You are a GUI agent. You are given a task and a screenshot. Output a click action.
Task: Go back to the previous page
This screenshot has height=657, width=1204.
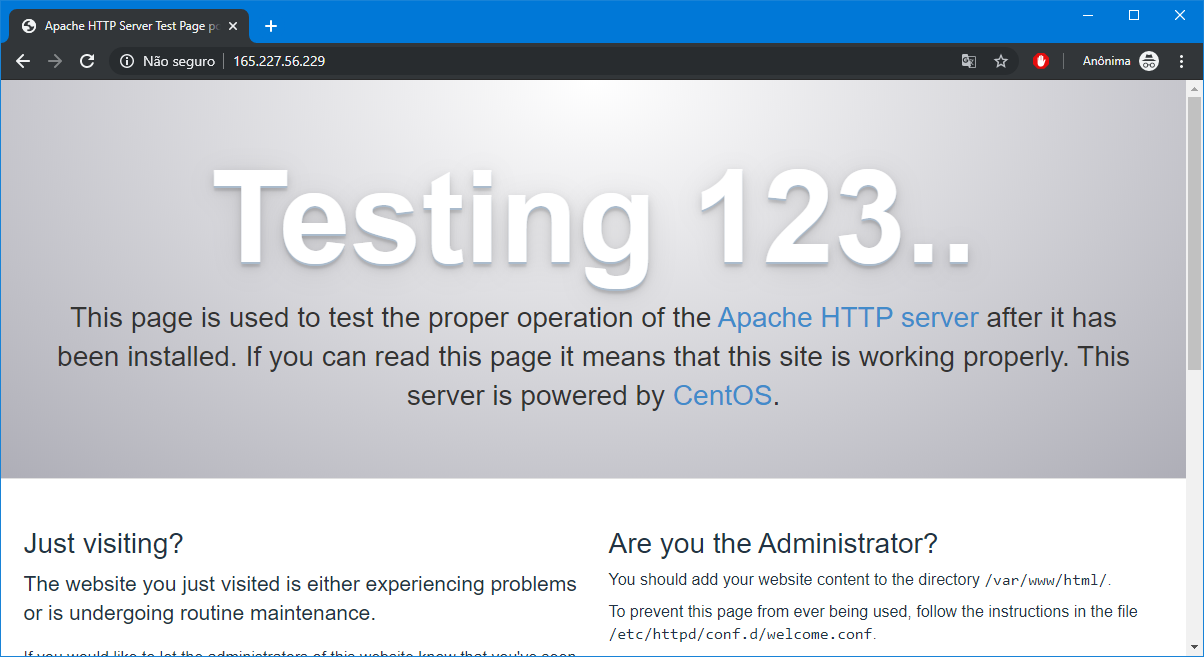tap(24, 61)
